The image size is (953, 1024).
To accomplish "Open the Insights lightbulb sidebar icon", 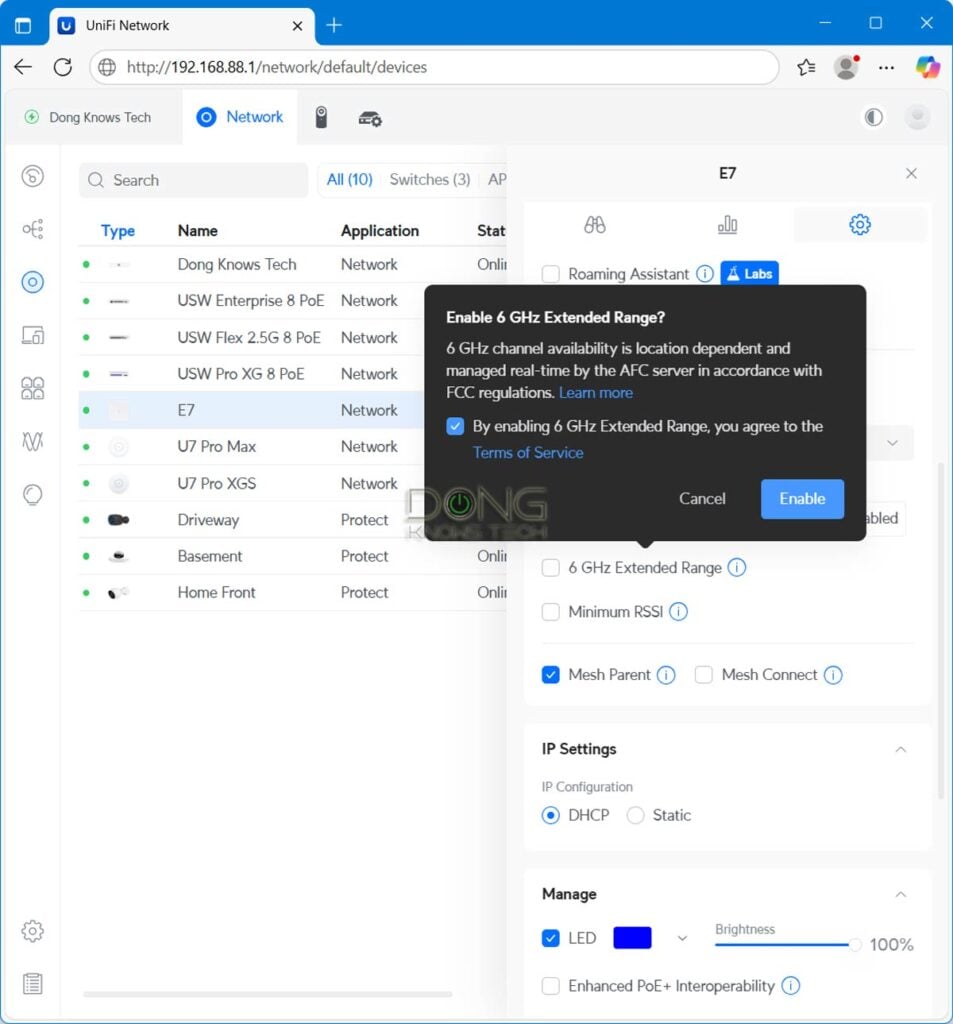I will coord(32,494).
